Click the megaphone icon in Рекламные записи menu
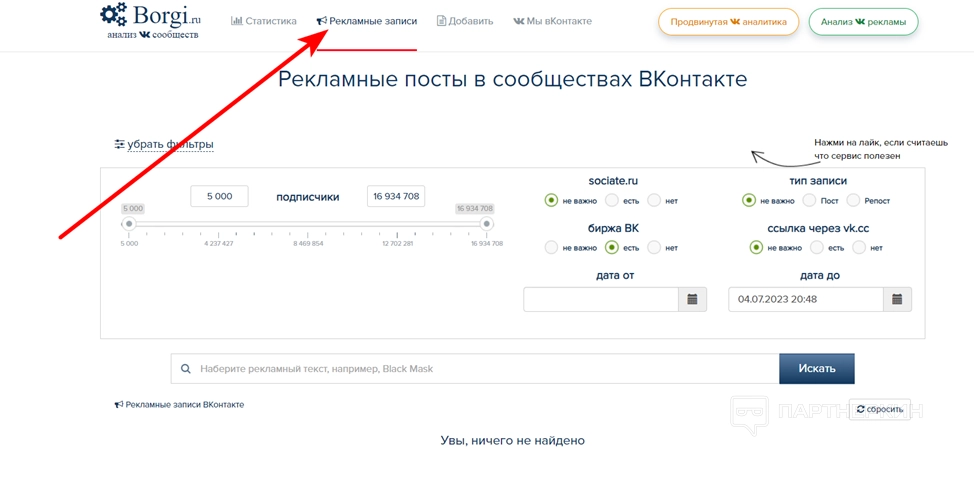 pyautogui.click(x=321, y=21)
